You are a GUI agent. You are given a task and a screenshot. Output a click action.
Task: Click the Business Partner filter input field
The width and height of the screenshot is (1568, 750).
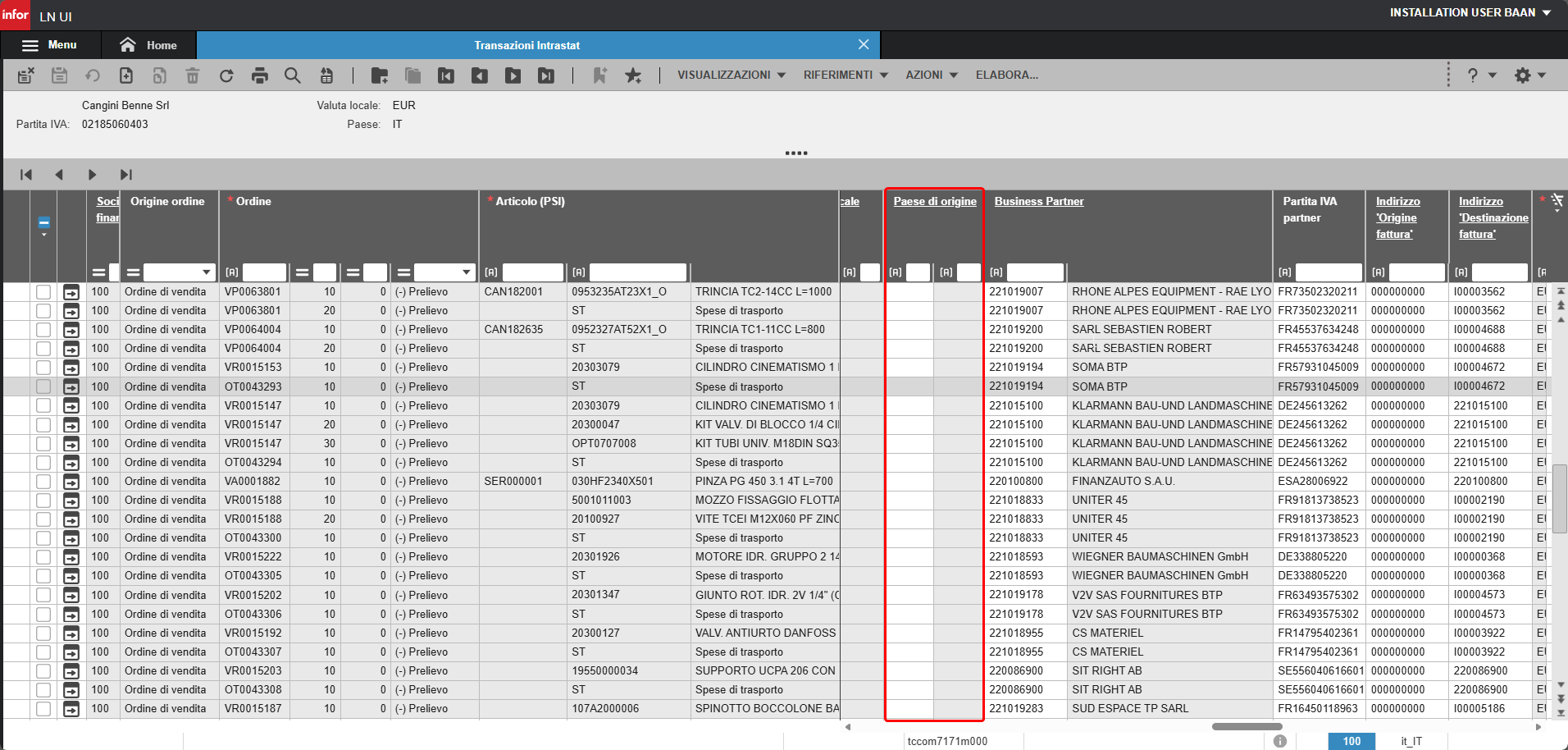click(x=1035, y=272)
